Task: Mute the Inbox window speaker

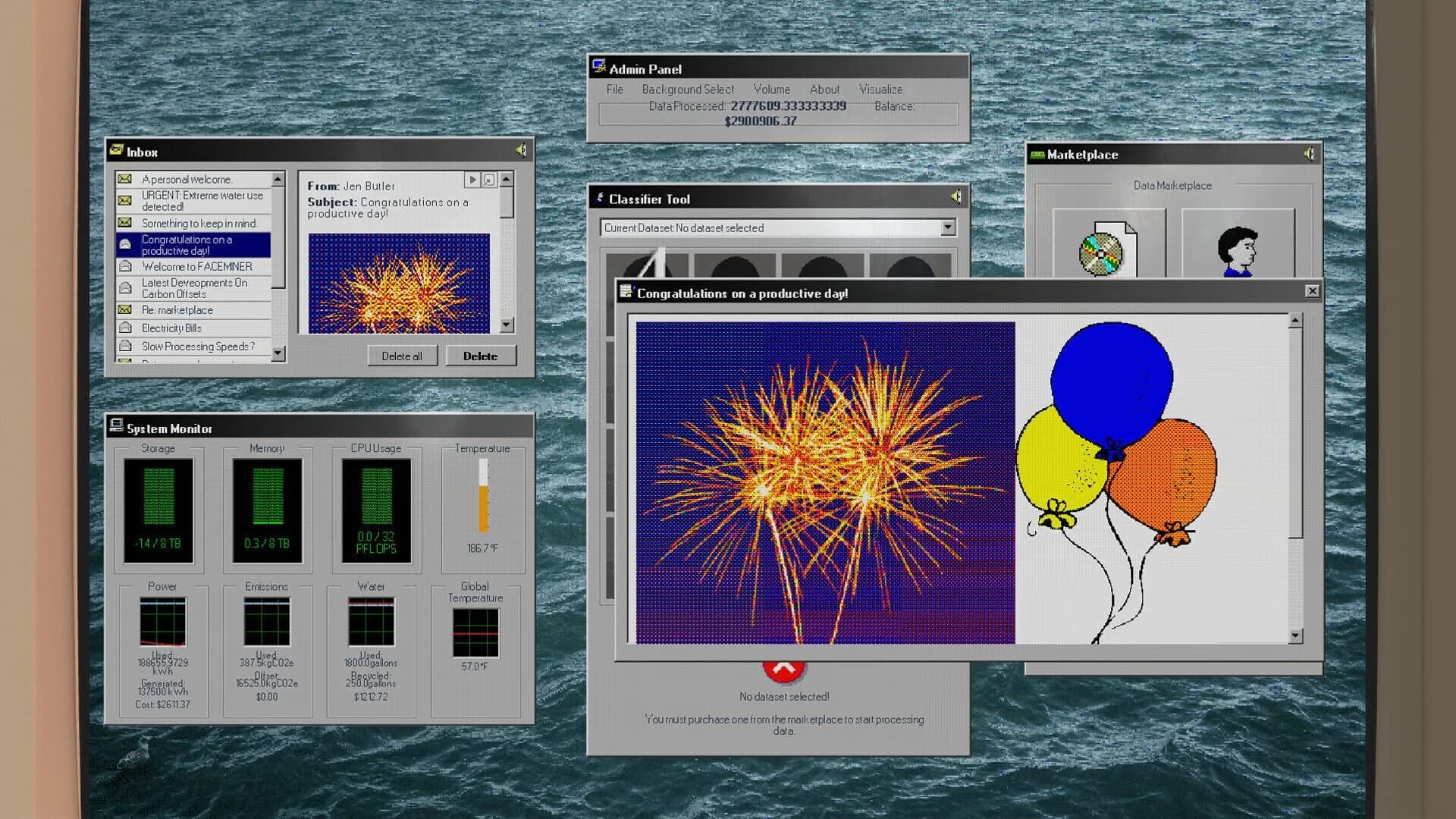Action: (x=521, y=150)
